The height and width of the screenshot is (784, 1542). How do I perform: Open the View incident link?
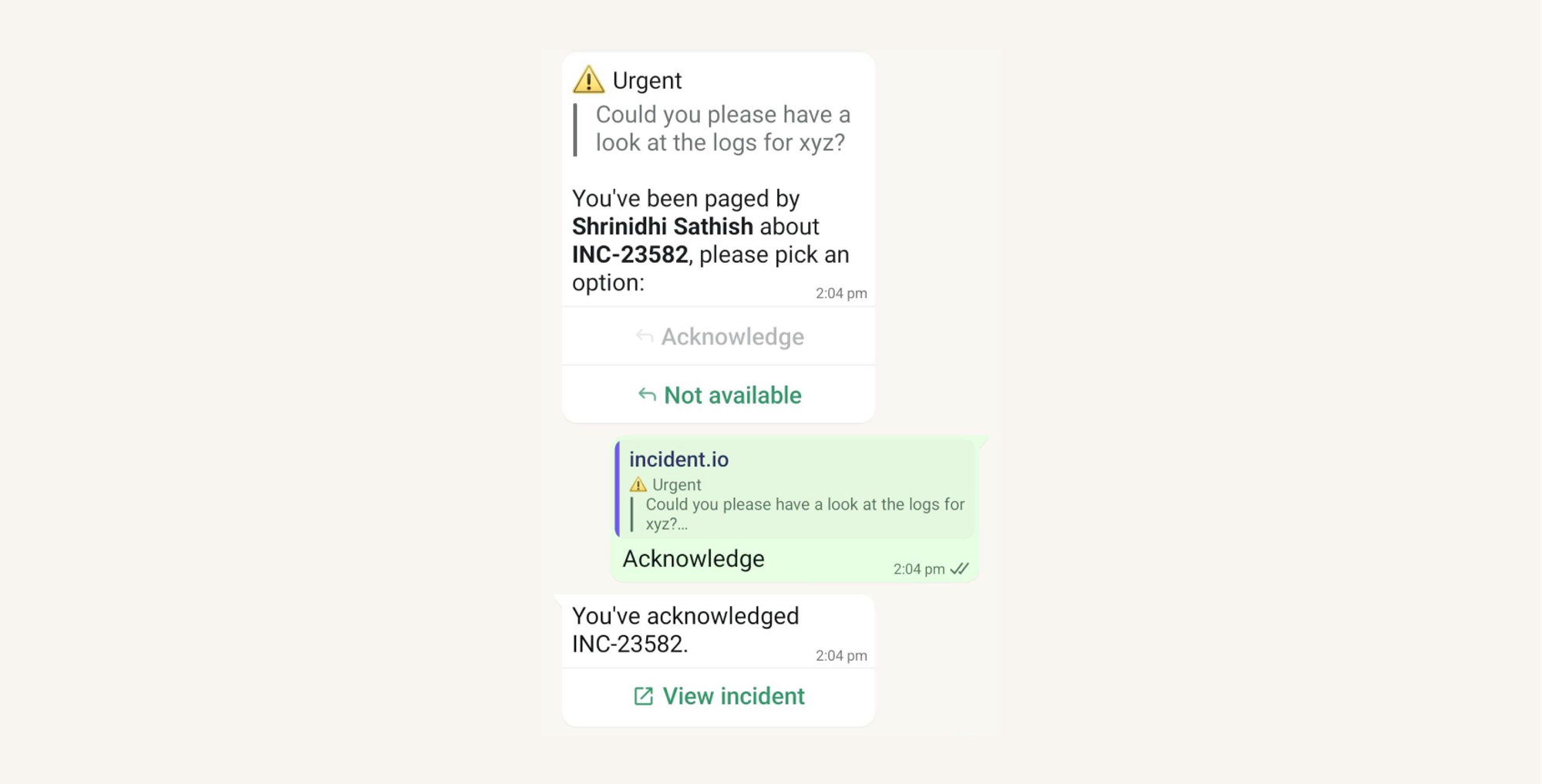[719, 696]
